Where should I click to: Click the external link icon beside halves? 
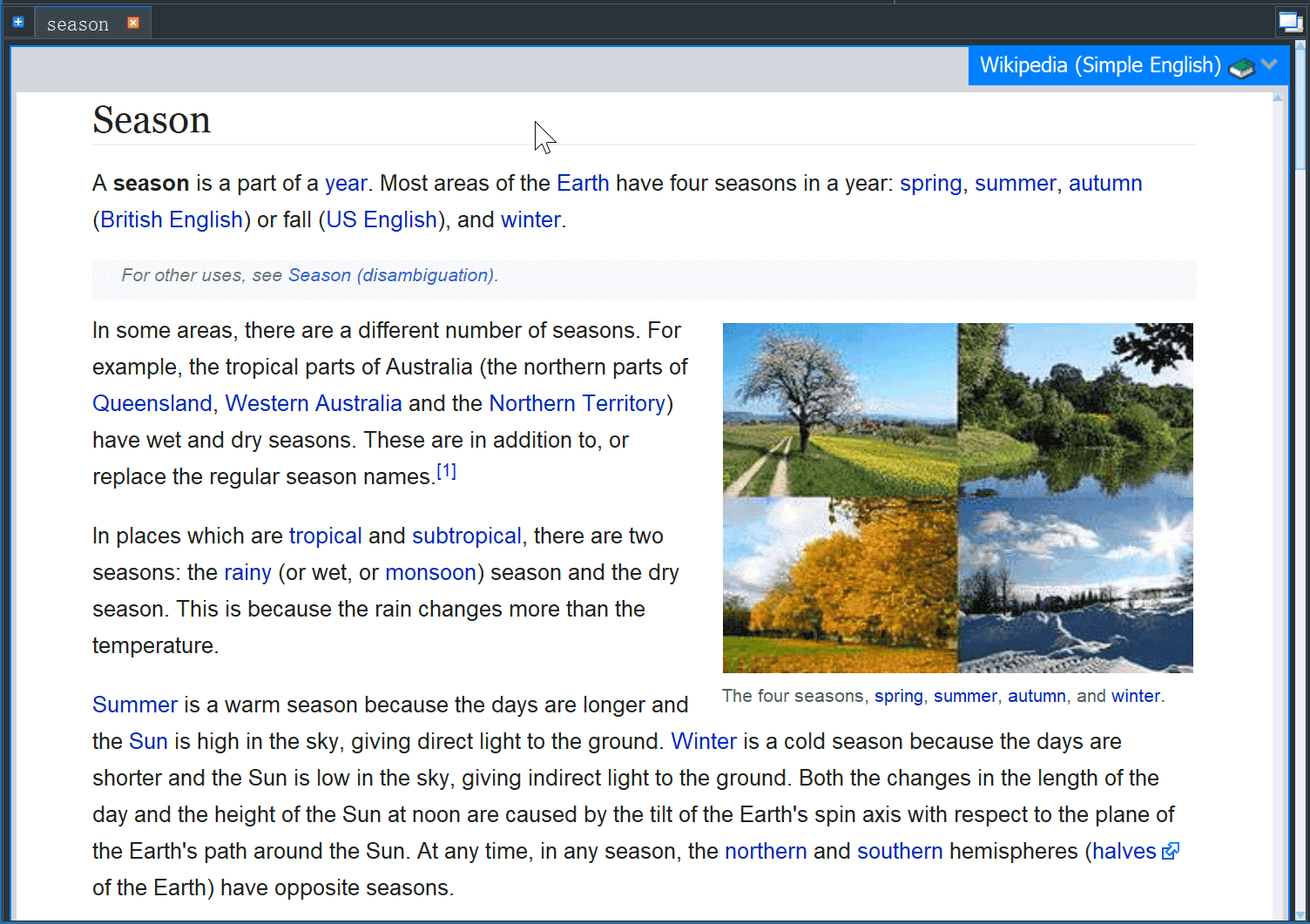pyautogui.click(x=1171, y=851)
